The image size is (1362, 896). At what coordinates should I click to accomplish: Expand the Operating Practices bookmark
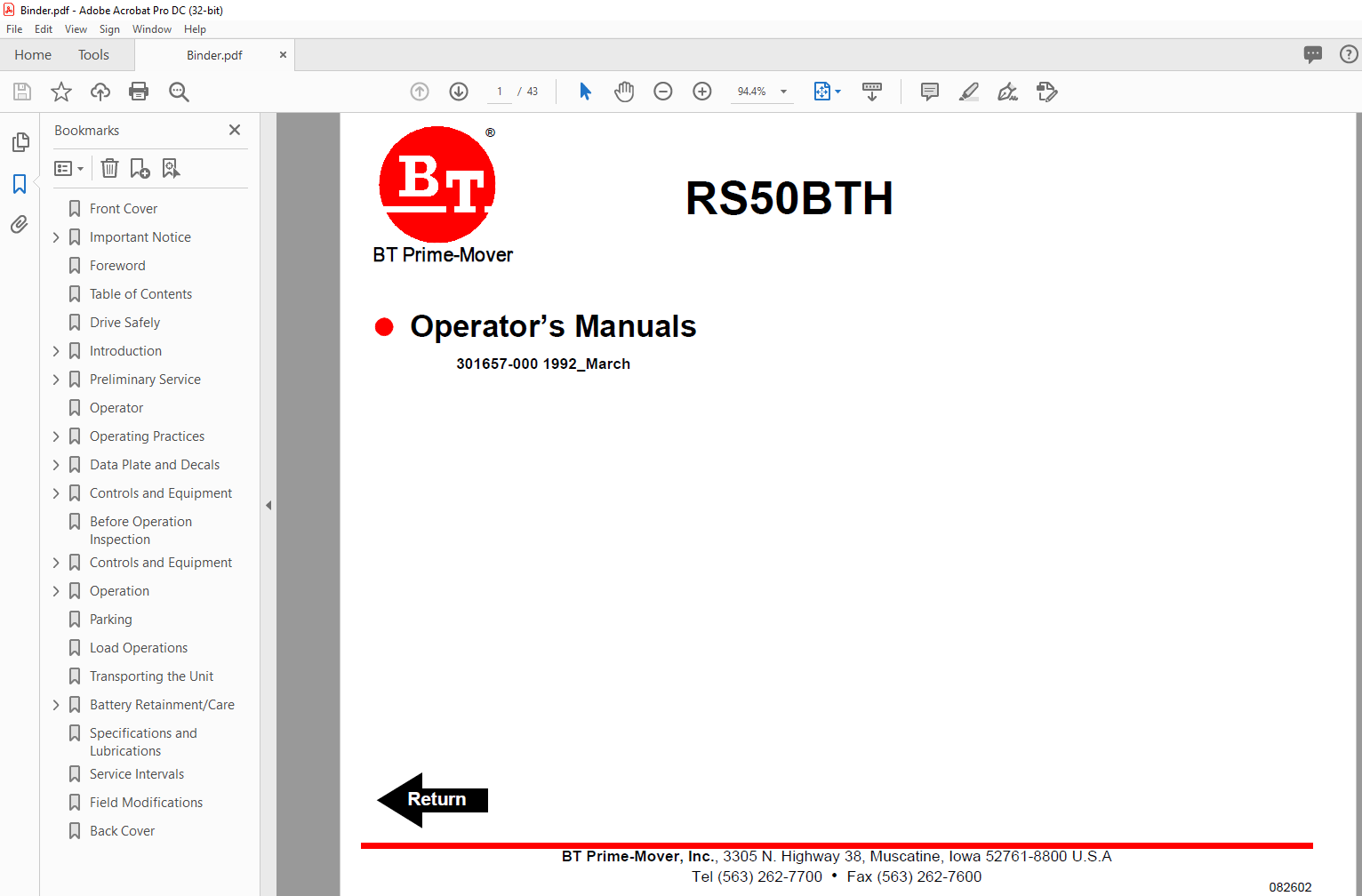coord(56,436)
